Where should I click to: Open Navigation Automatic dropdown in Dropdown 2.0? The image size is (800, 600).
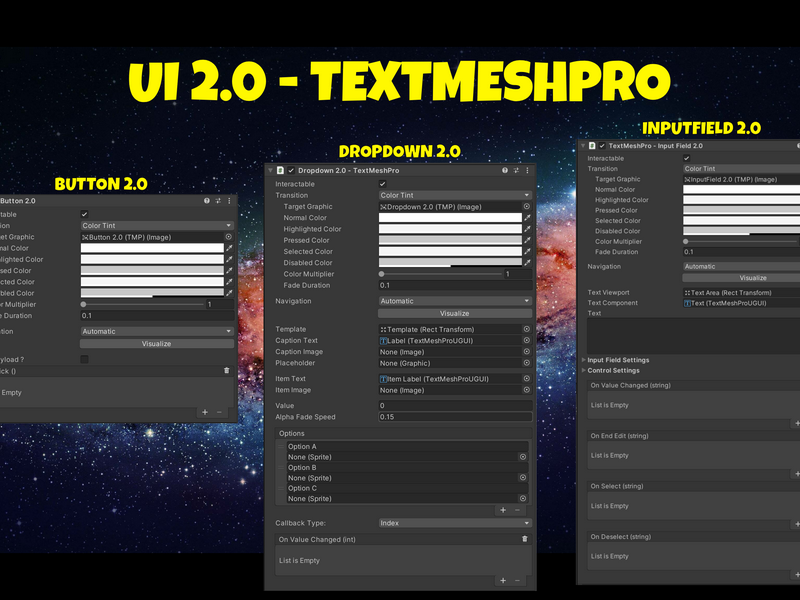click(455, 301)
